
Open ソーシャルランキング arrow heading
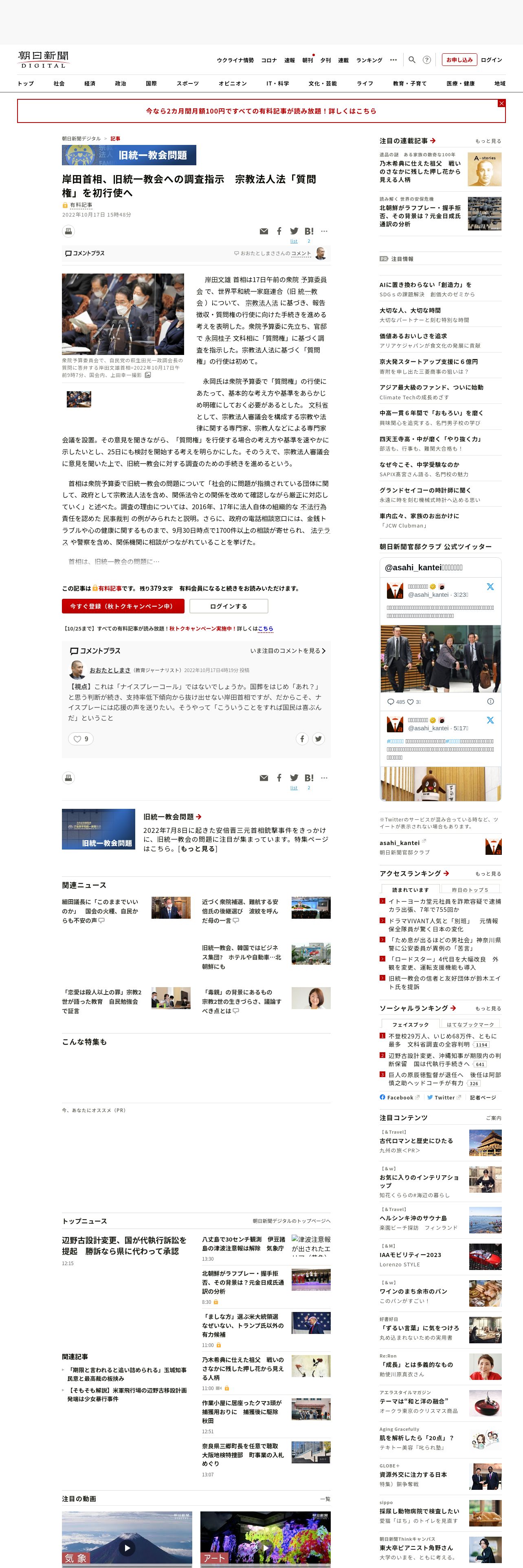click(x=418, y=1009)
